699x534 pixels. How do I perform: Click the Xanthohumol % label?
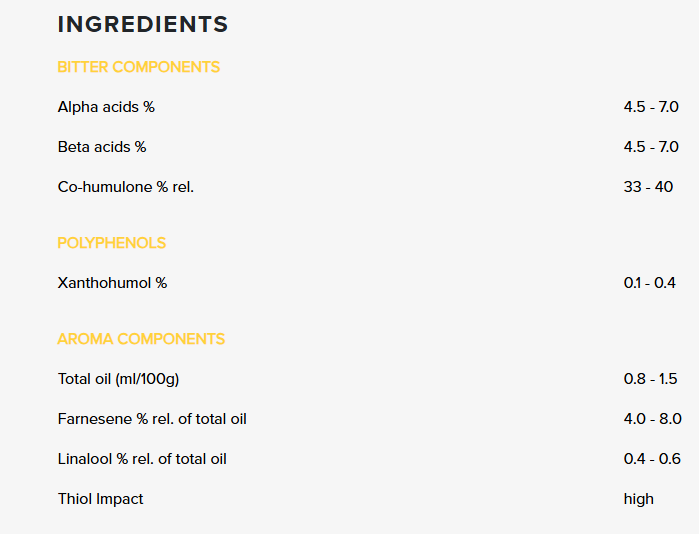[112, 283]
